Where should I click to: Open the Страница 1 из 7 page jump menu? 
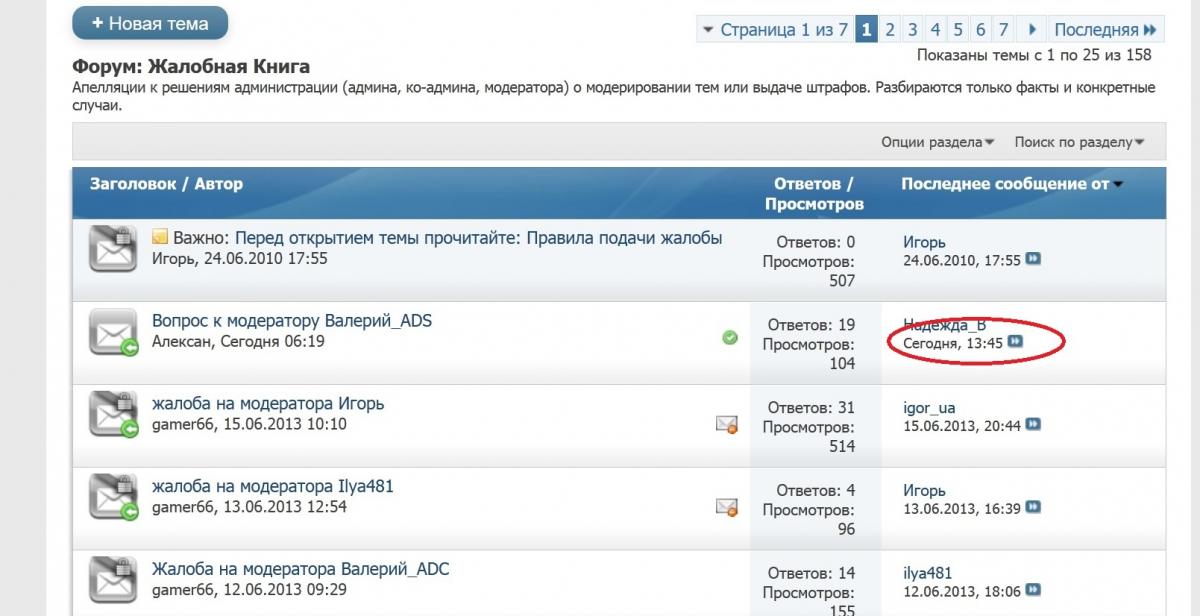pyautogui.click(x=775, y=30)
